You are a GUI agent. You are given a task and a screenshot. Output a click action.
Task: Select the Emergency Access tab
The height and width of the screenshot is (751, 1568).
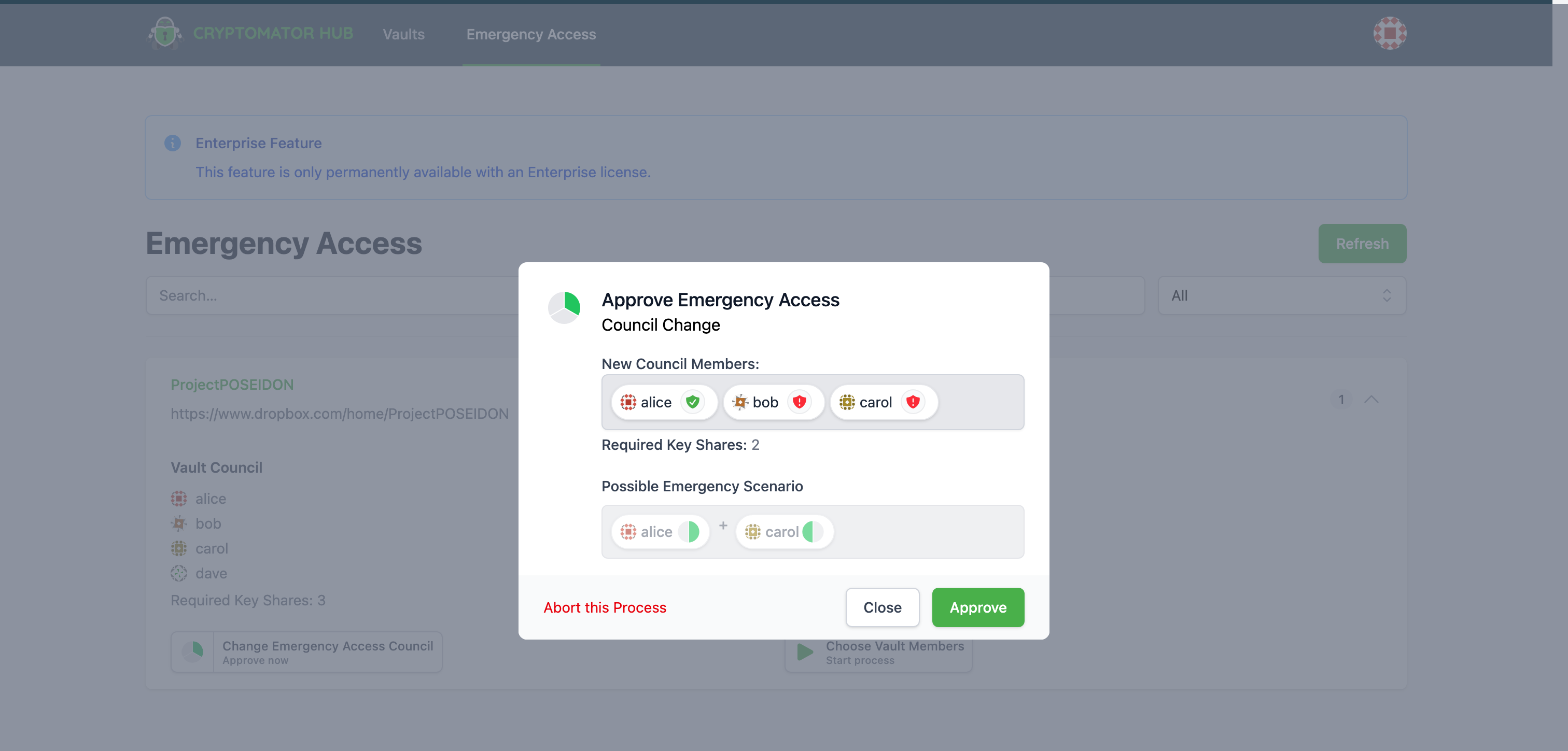click(x=531, y=34)
